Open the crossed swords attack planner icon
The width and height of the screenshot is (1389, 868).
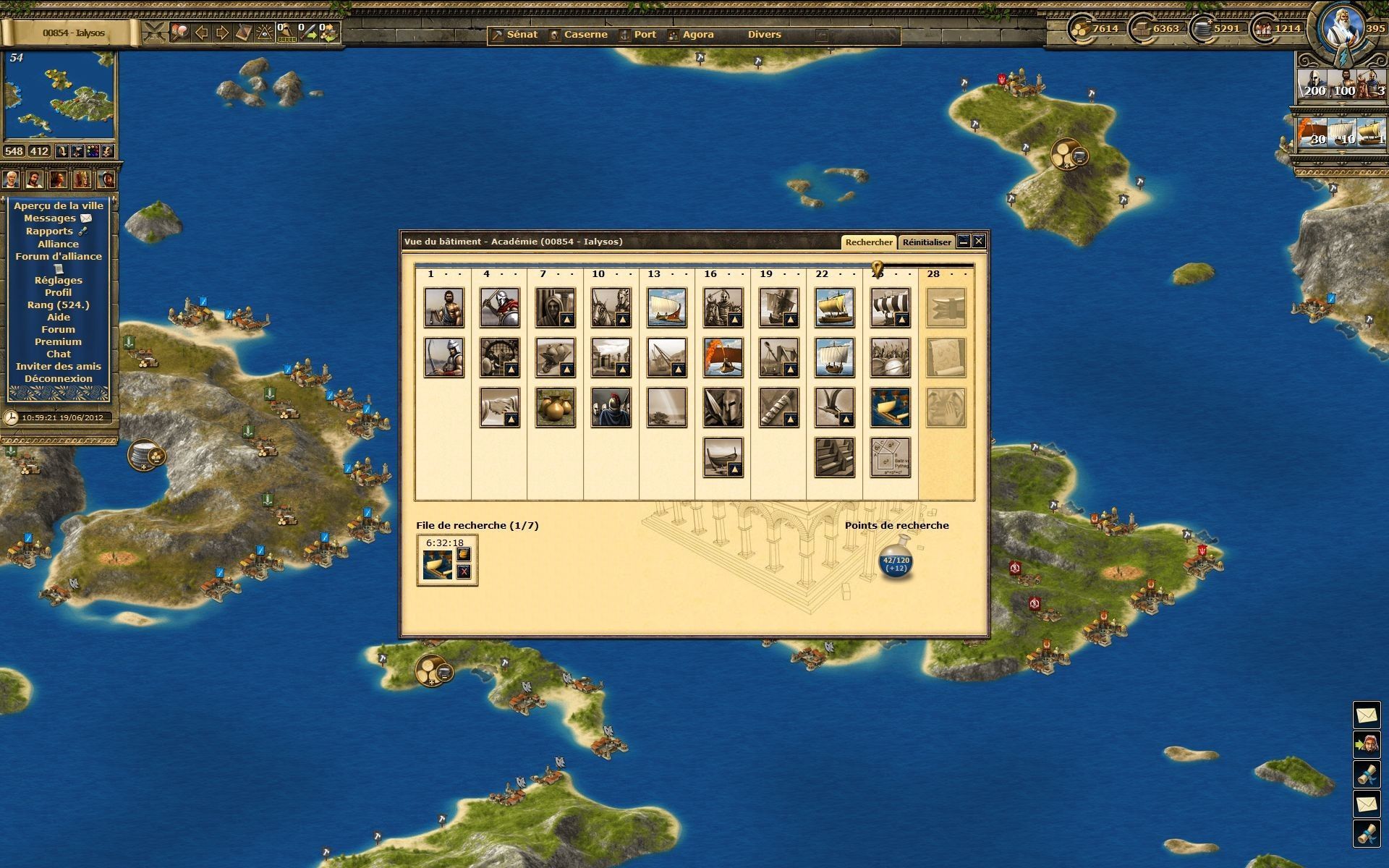pyautogui.click(x=153, y=33)
